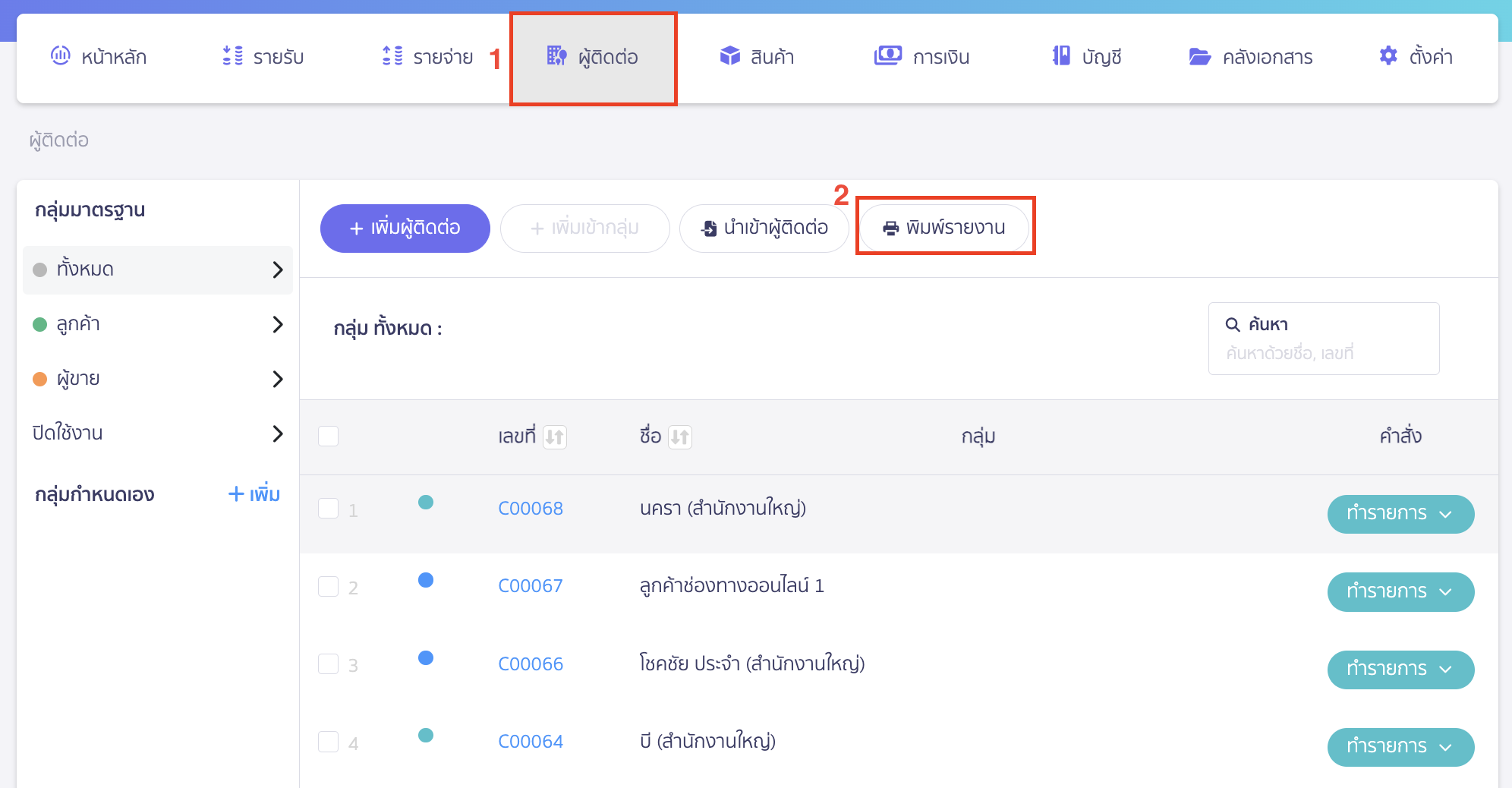Switch to the ผู้ติดต่อ tab

593,58
